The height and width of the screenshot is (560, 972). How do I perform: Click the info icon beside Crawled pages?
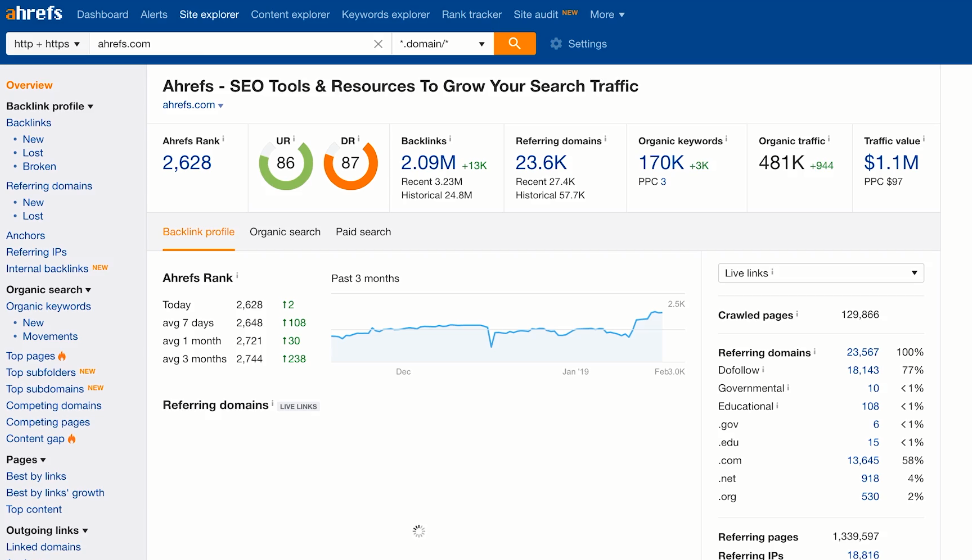pos(797,314)
